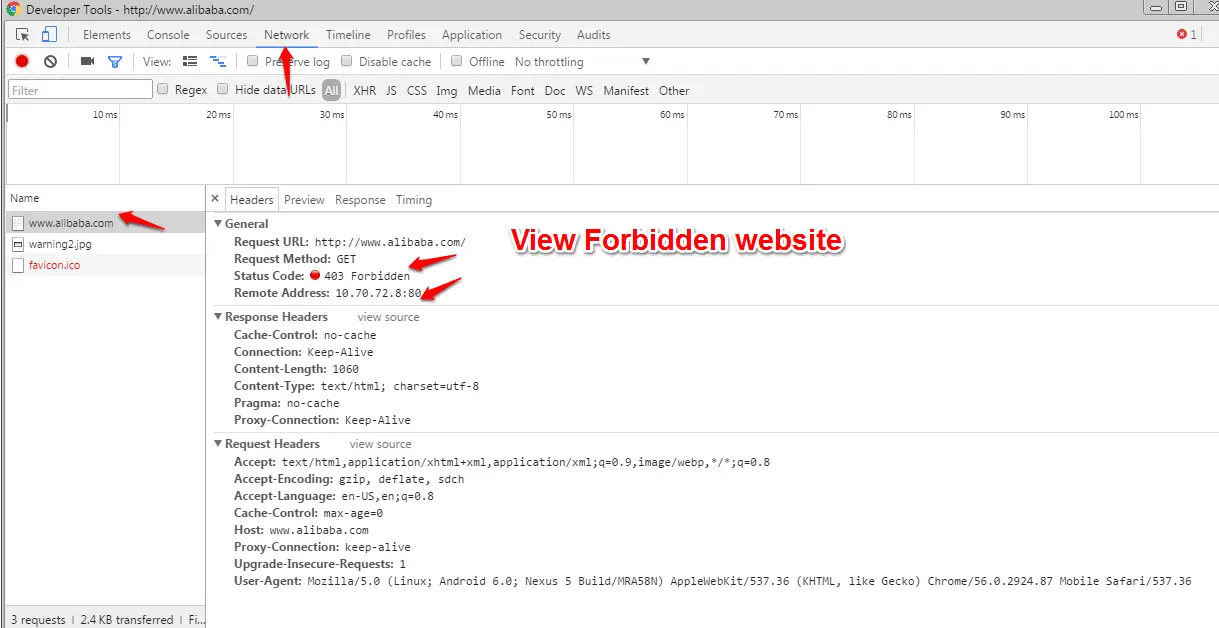1219x628 pixels.
Task: Filter requests by Img
Action: point(447,90)
